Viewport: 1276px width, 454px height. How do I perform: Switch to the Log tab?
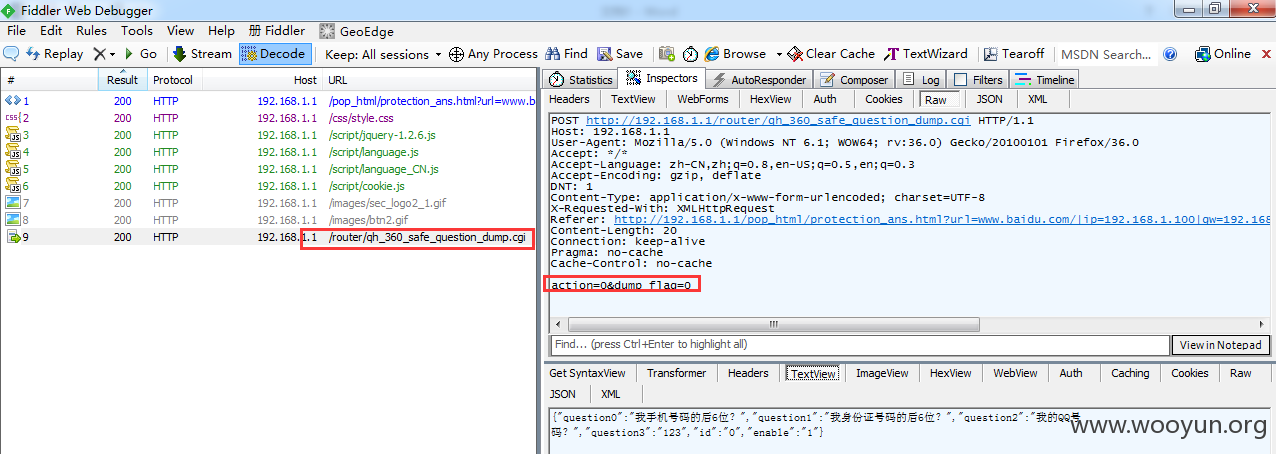(x=921, y=80)
